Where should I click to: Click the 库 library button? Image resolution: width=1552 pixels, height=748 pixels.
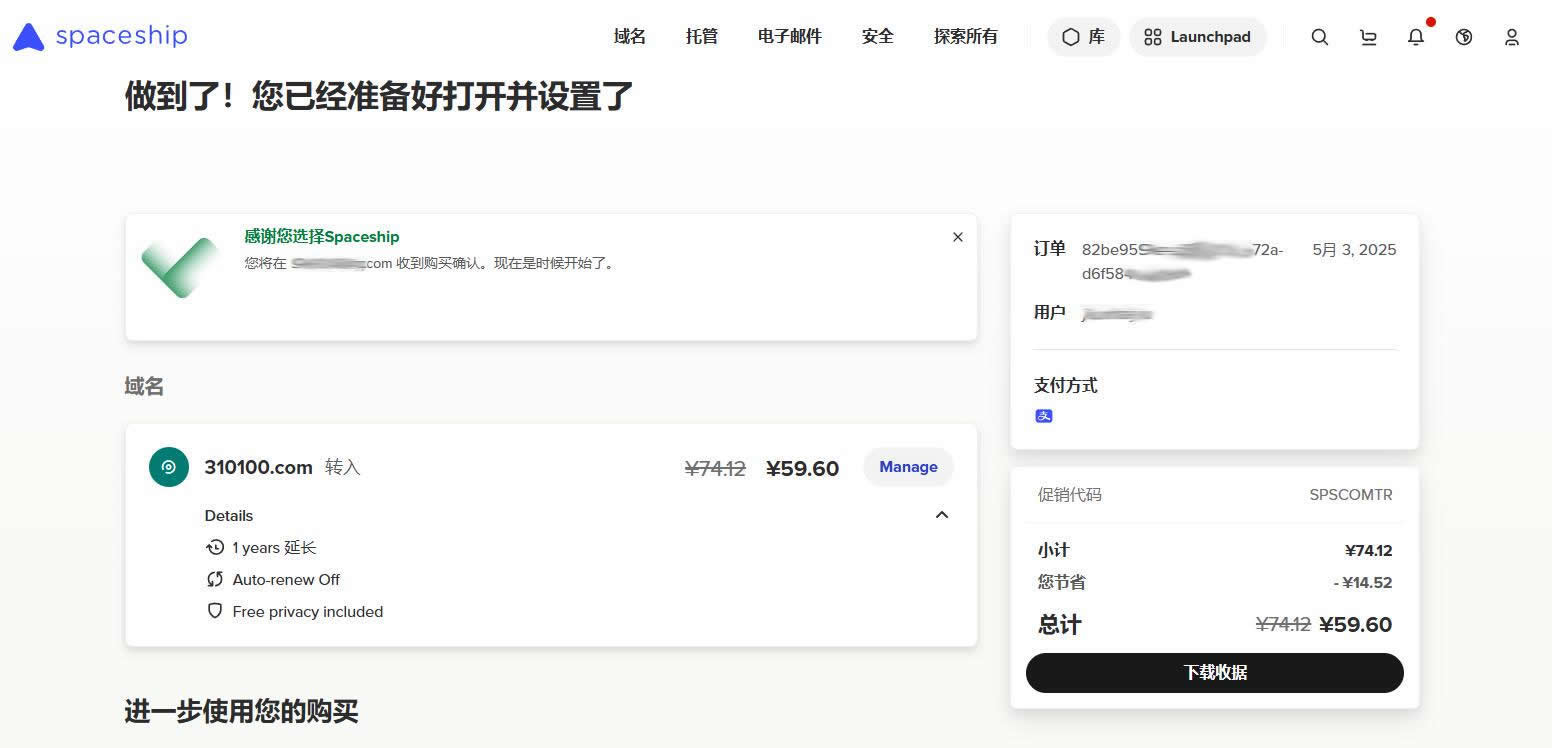[x=1084, y=37]
